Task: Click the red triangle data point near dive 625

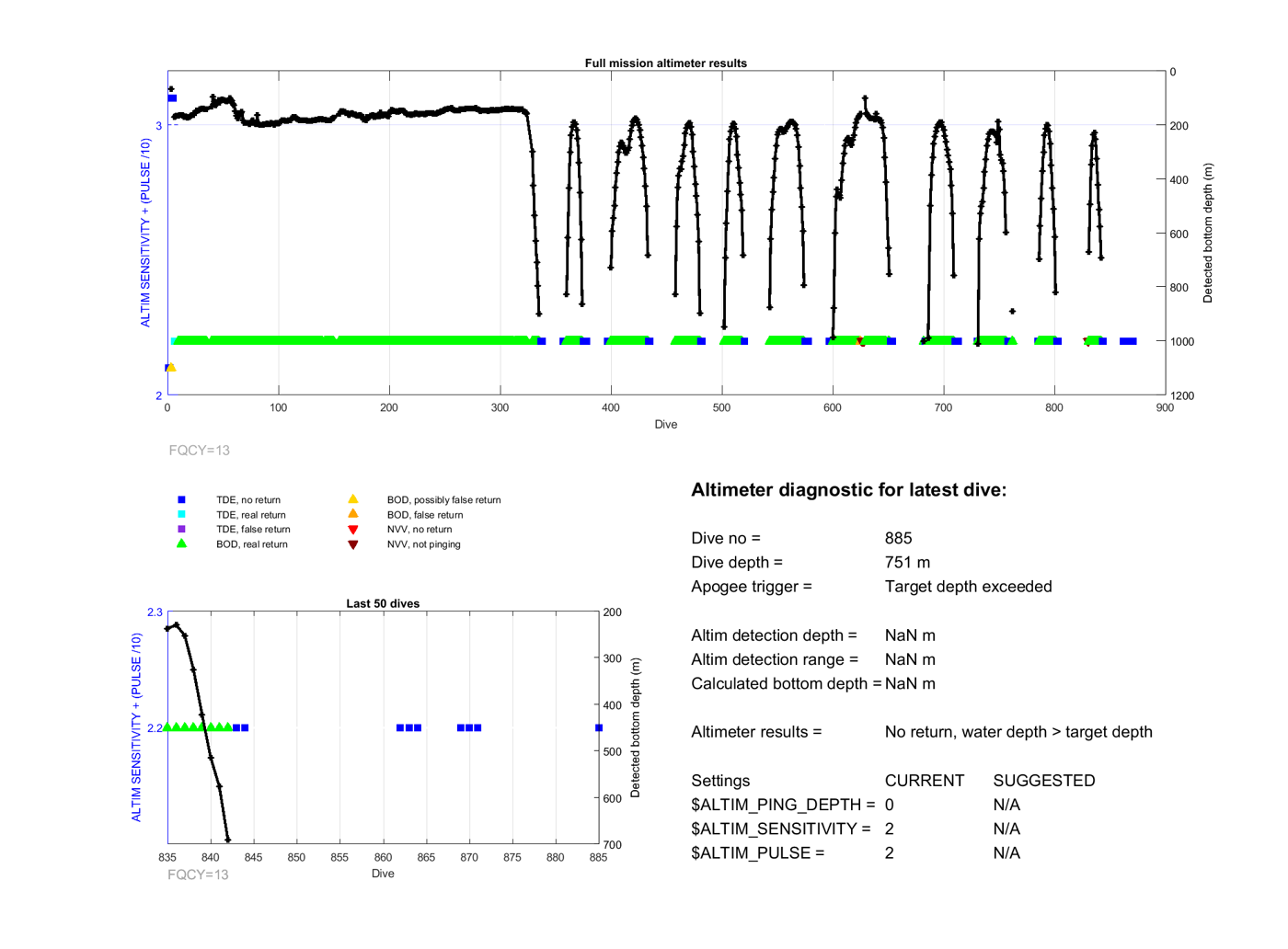Action: click(860, 341)
